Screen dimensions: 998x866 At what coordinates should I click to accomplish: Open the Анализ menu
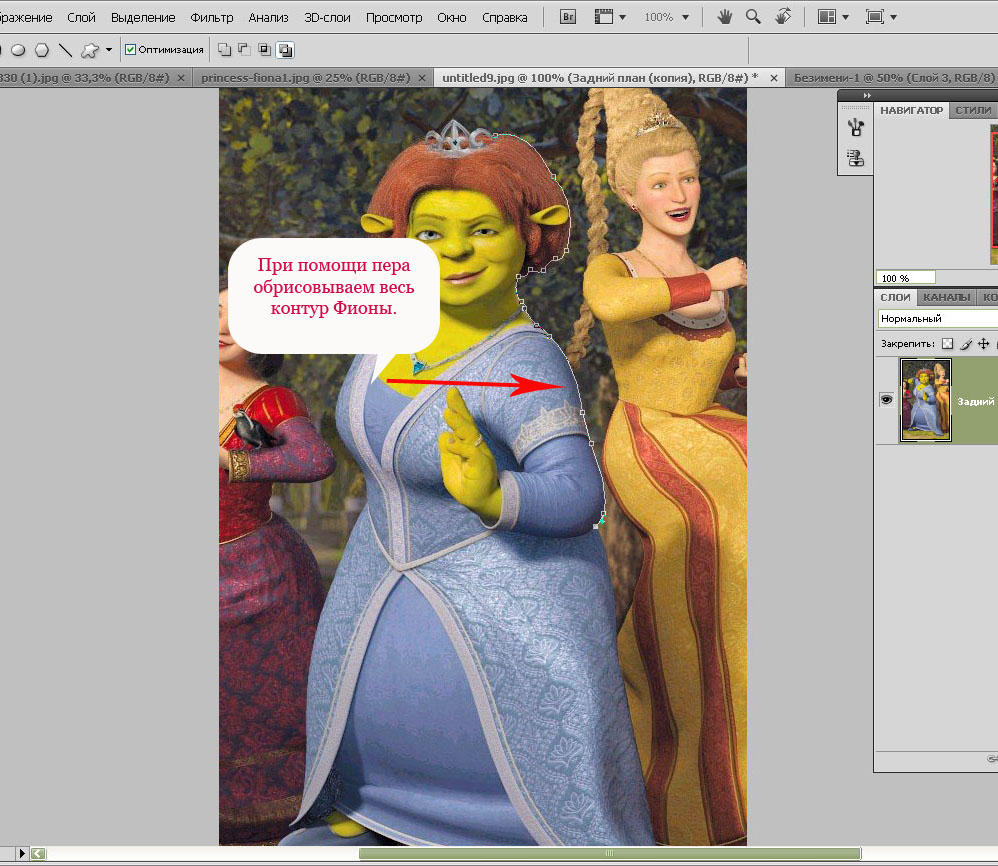coord(269,18)
